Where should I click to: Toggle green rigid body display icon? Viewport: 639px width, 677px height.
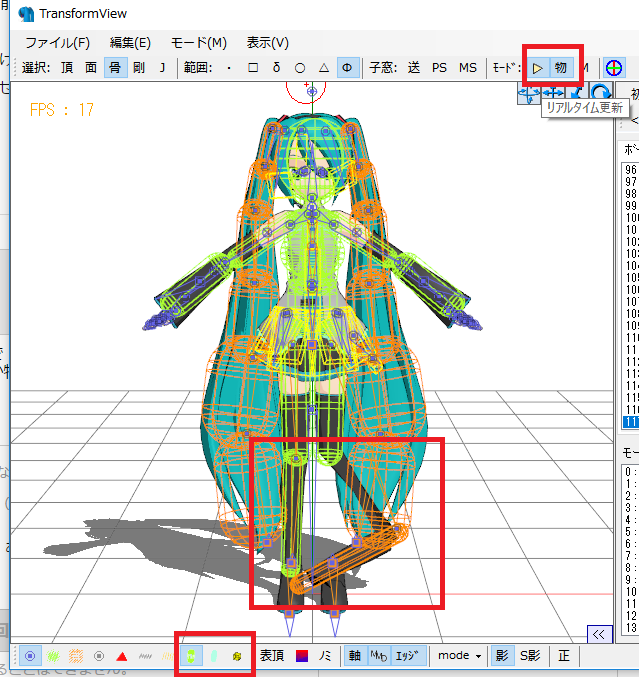coord(191,656)
